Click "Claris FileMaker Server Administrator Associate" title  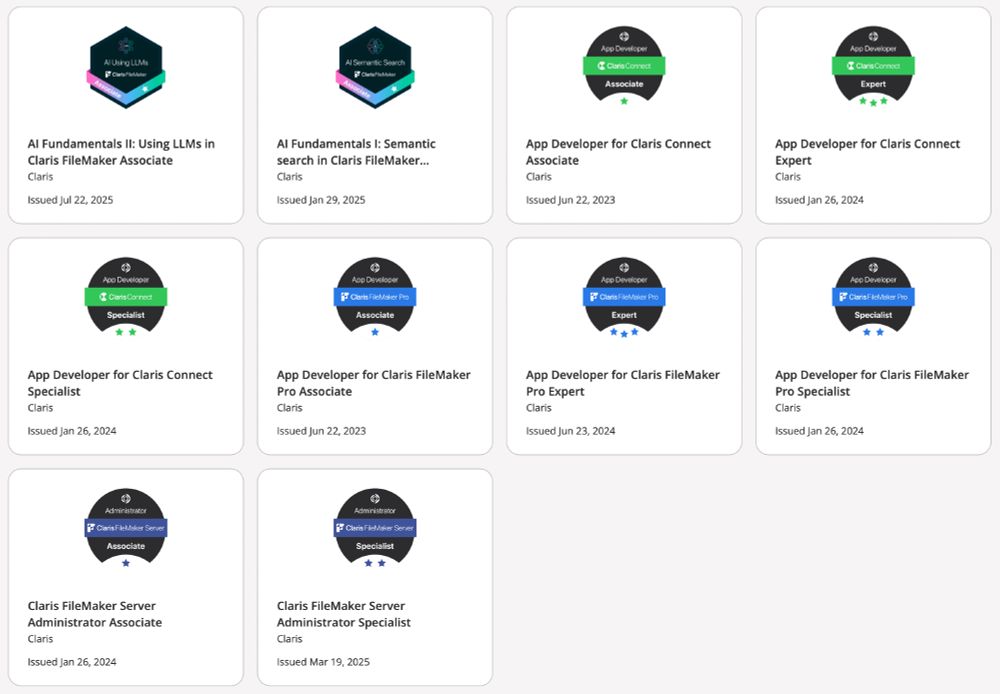point(94,614)
